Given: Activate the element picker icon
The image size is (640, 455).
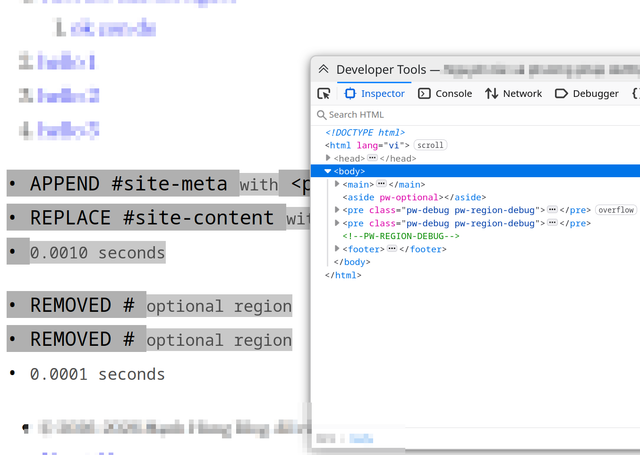Looking at the screenshot, I should coord(324,94).
